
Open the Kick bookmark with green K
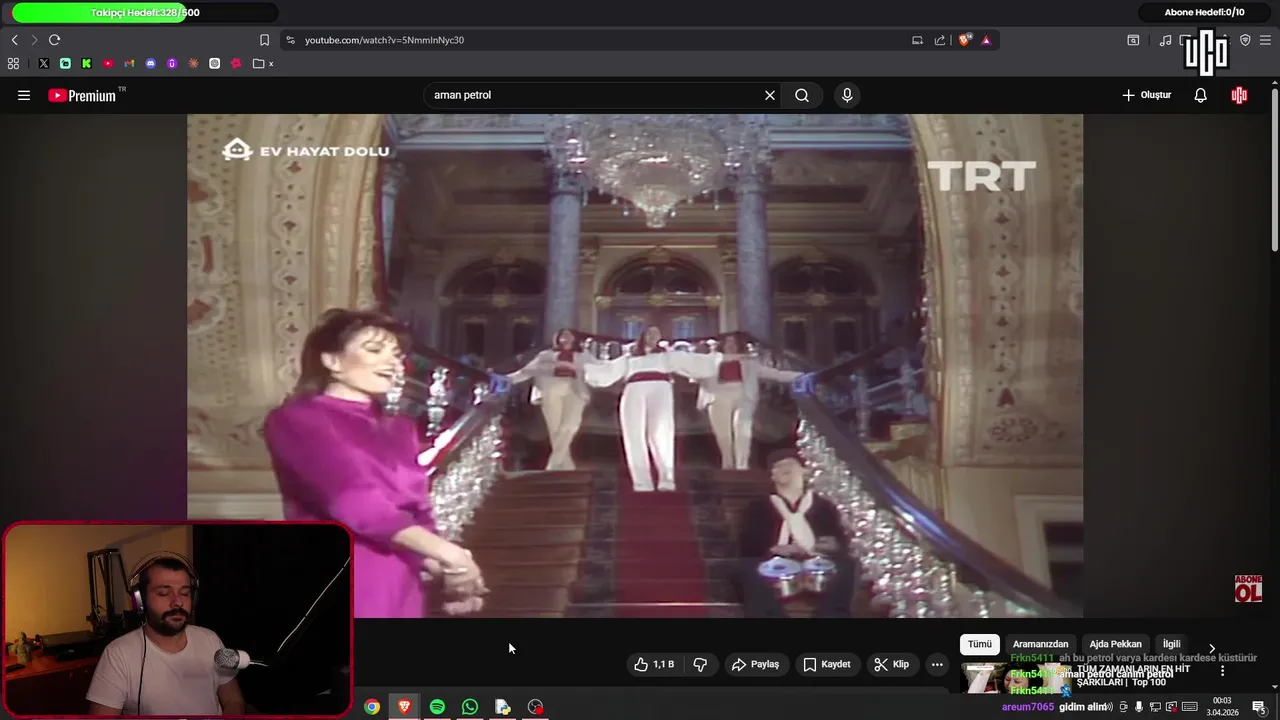click(86, 63)
